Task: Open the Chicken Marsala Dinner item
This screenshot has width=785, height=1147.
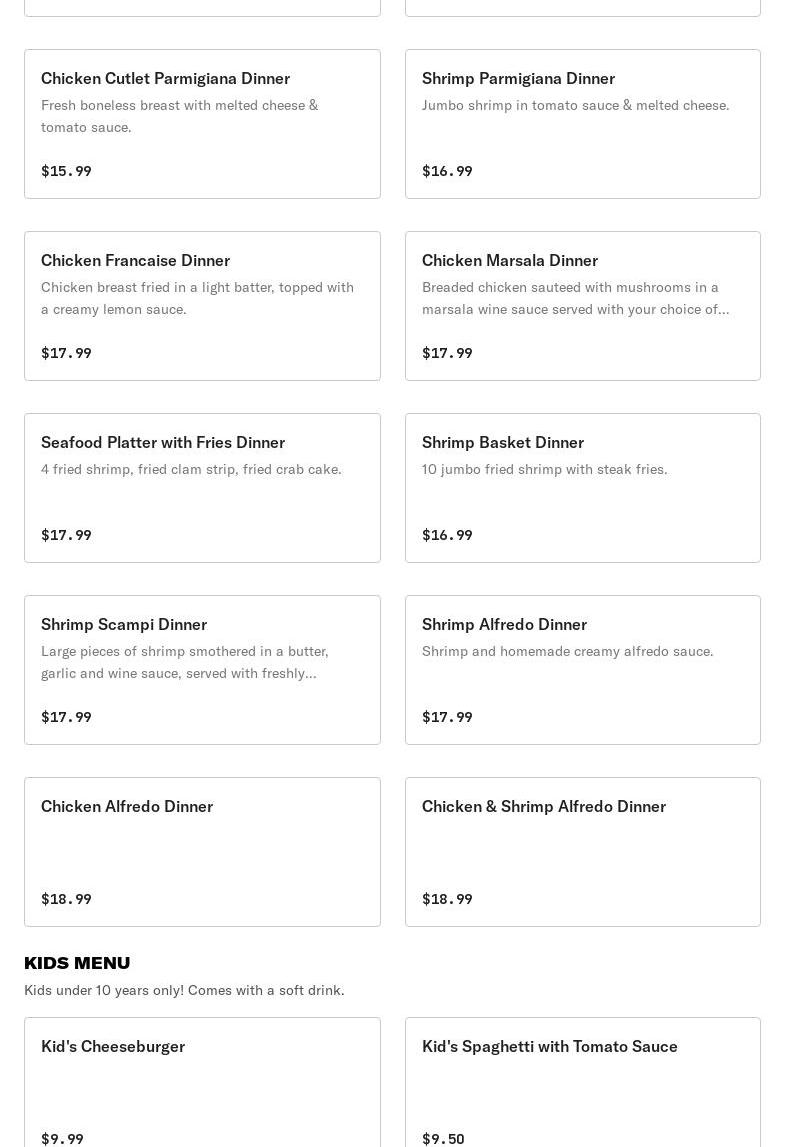Action: tap(509, 260)
